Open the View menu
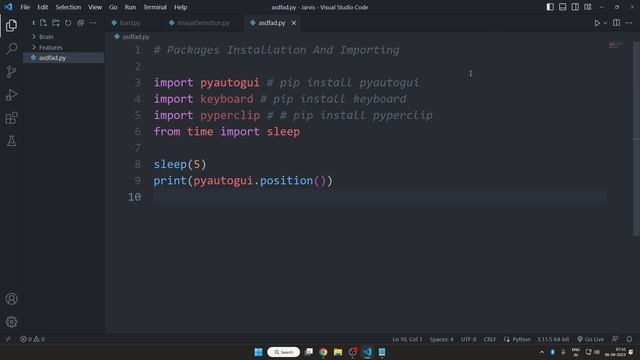 (x=95, y=7)
